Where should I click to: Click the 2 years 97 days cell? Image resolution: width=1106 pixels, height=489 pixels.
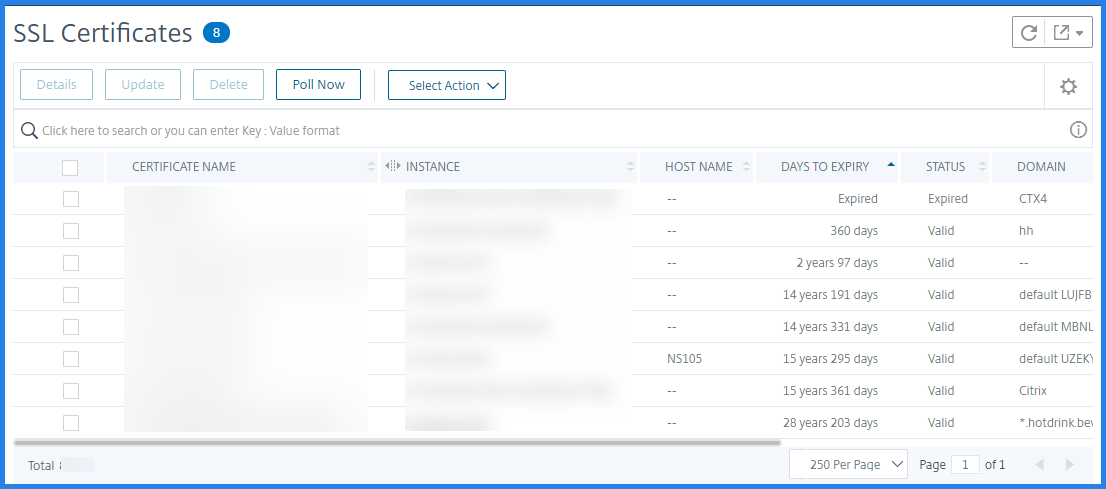pyautogui.click(x=837, y=262)
